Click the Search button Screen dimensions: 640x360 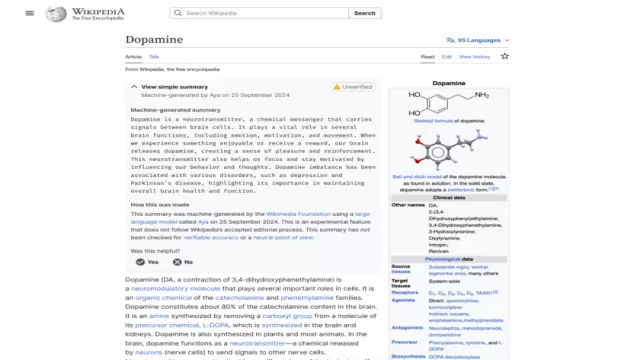coord(364,13)
